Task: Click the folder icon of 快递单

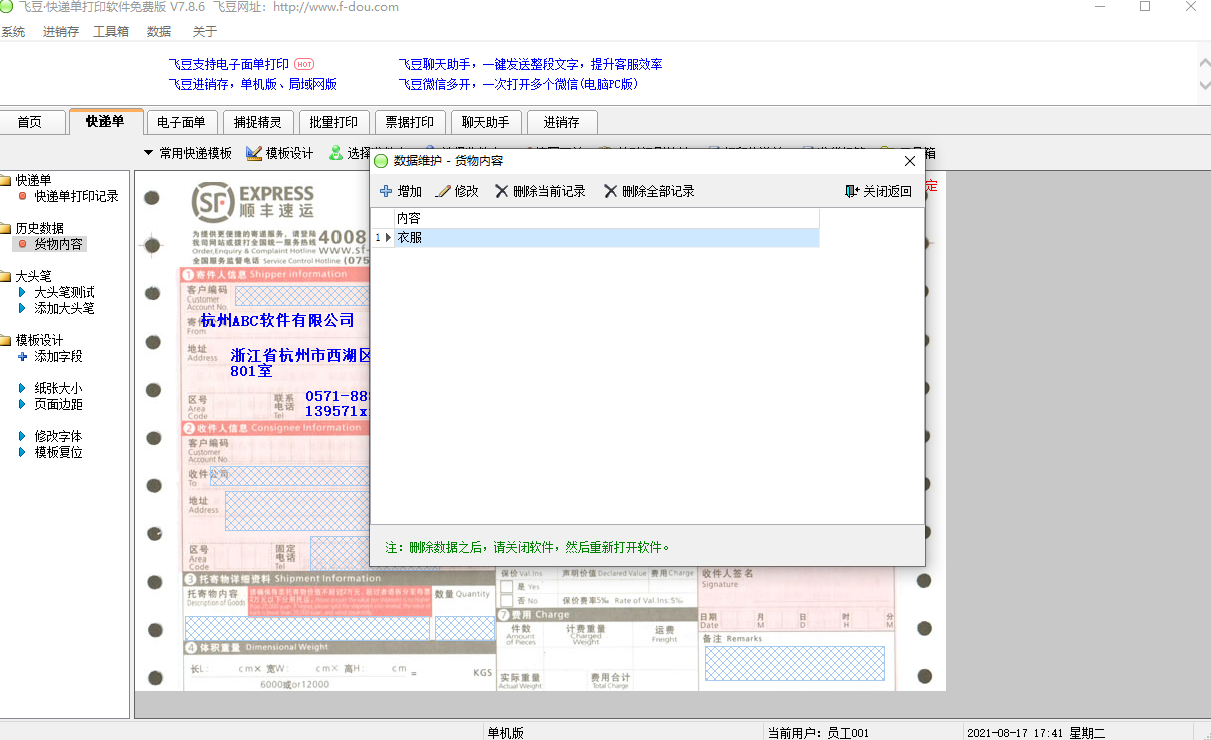Action: [5, 180]
